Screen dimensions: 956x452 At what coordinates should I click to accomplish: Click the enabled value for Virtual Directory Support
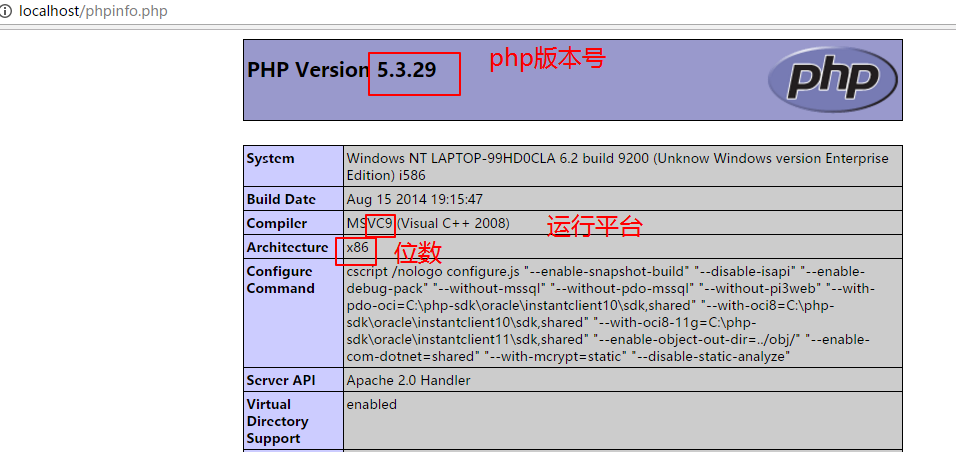372,404
